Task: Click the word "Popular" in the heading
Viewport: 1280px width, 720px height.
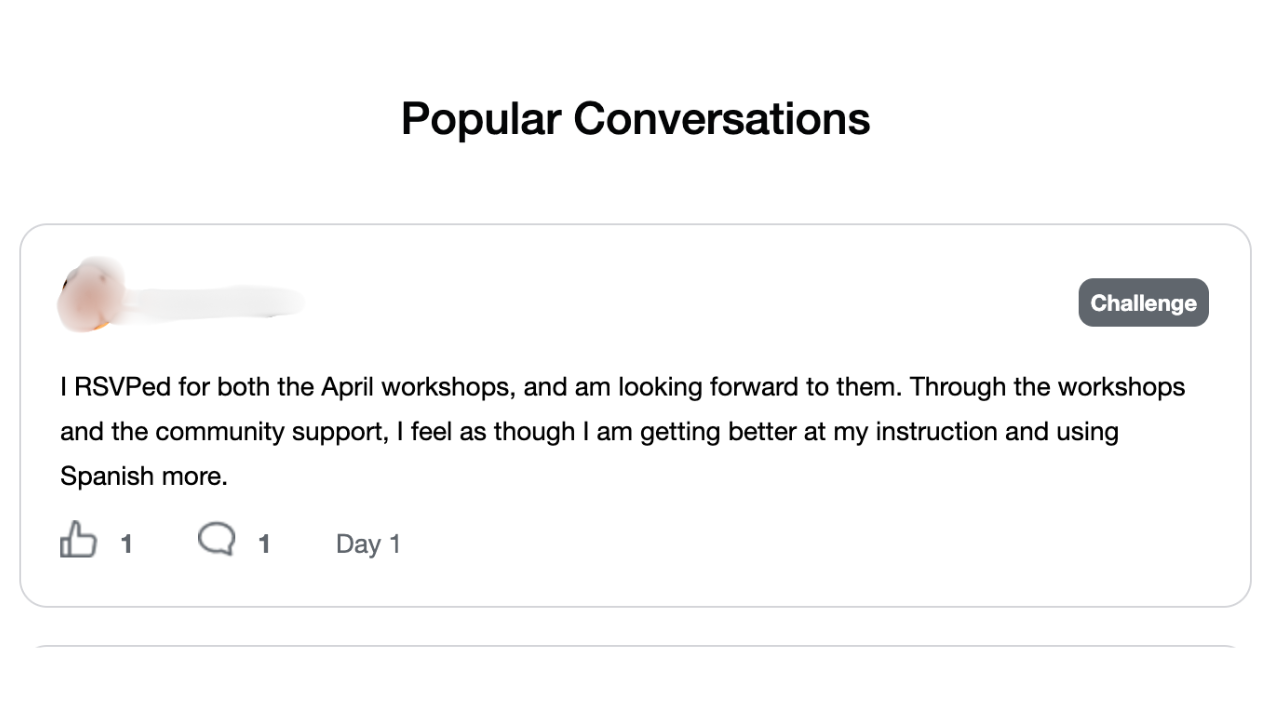Action: 480,119
